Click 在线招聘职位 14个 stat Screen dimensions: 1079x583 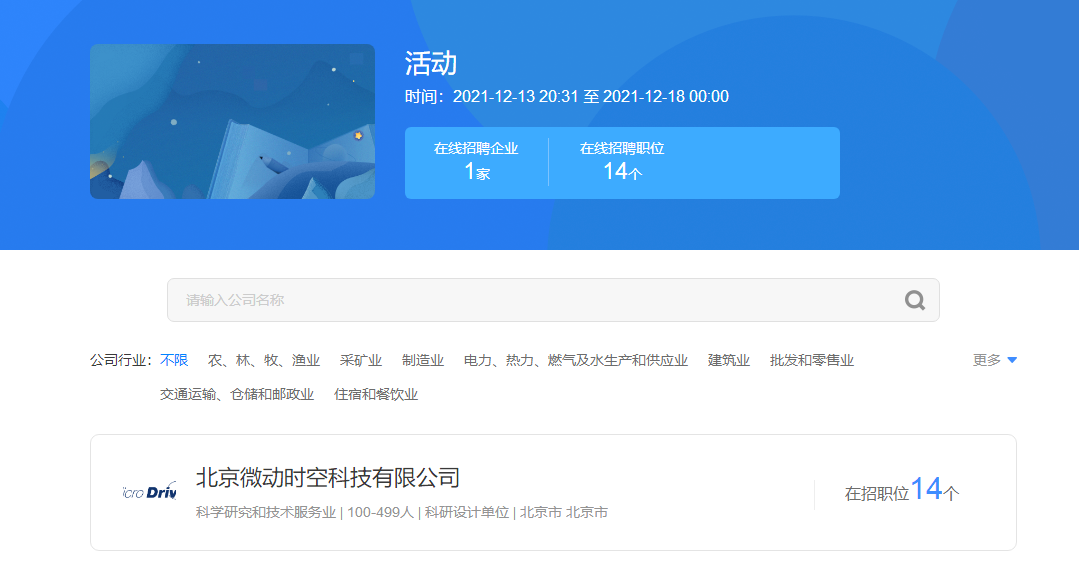622,162
